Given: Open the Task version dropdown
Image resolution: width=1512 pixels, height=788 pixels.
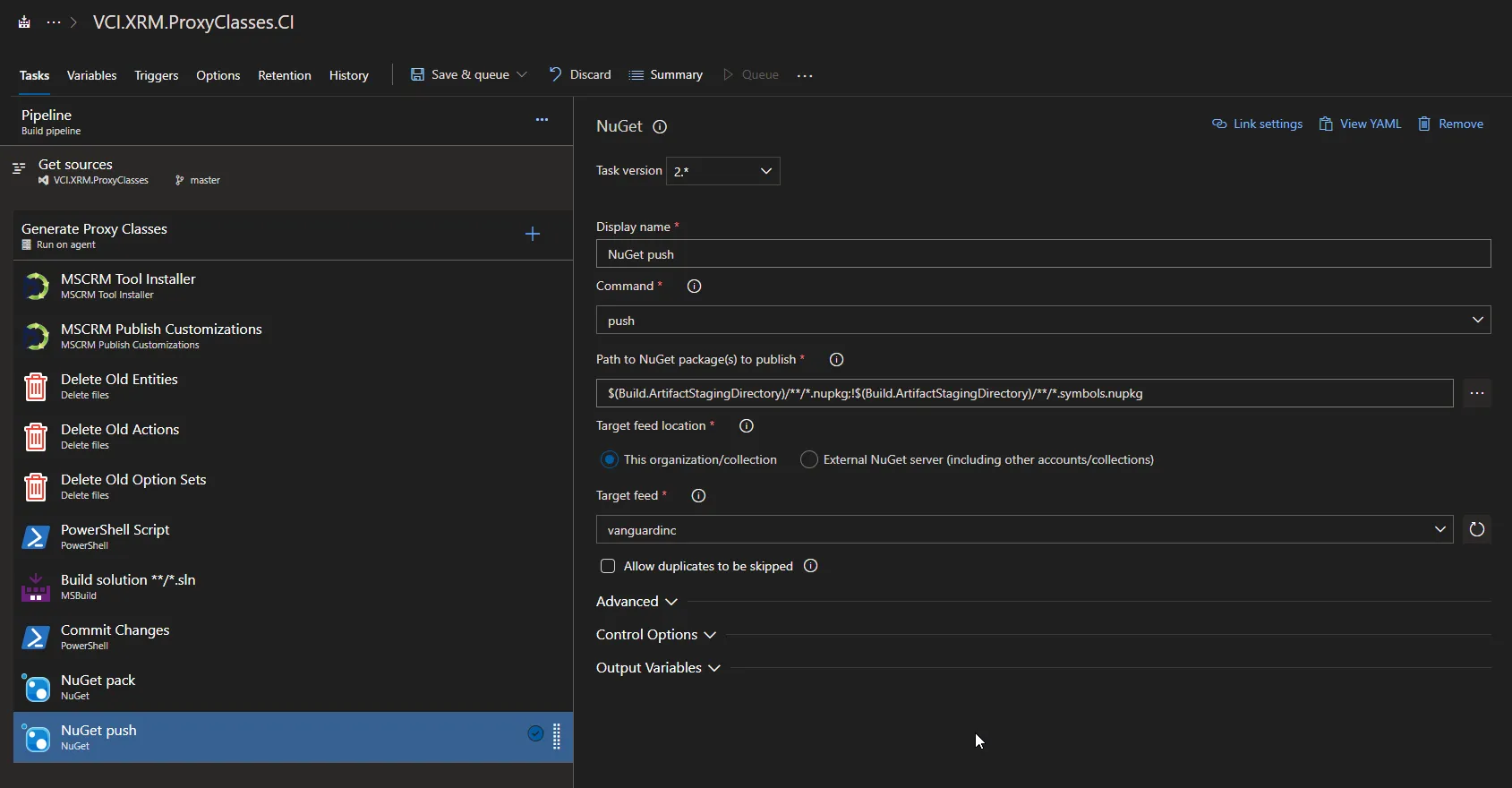Looking at the screenshot, I should click(722, 171).
